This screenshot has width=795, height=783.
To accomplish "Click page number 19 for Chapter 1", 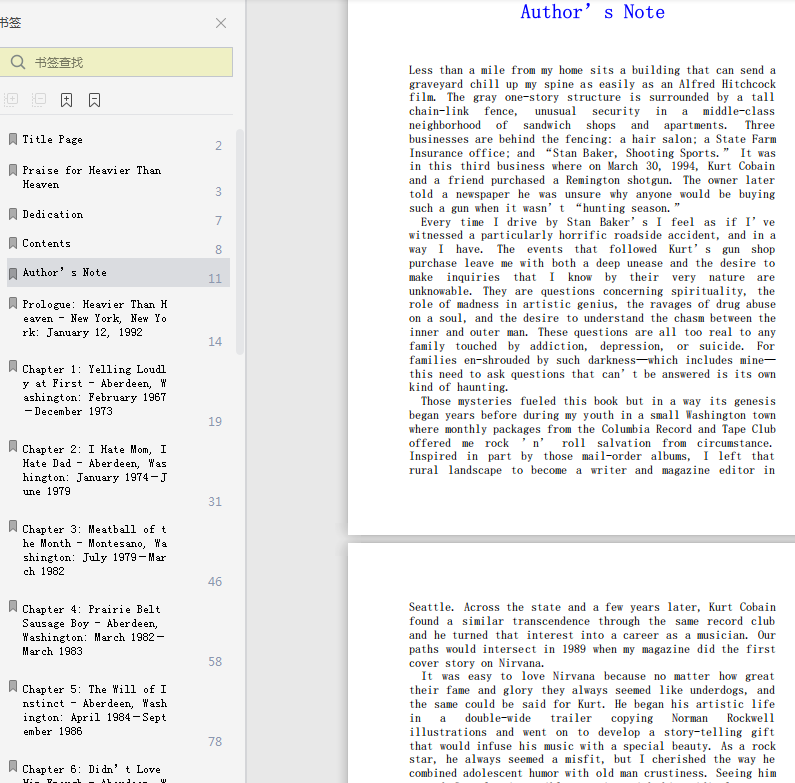I will (x=215, y=421).
